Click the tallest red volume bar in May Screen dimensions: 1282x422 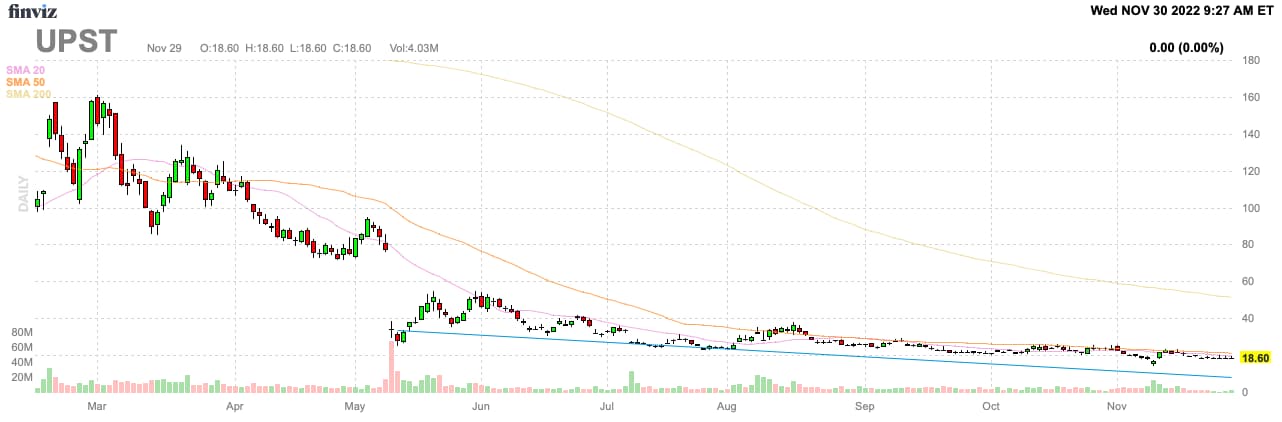(x=391, y=366)
